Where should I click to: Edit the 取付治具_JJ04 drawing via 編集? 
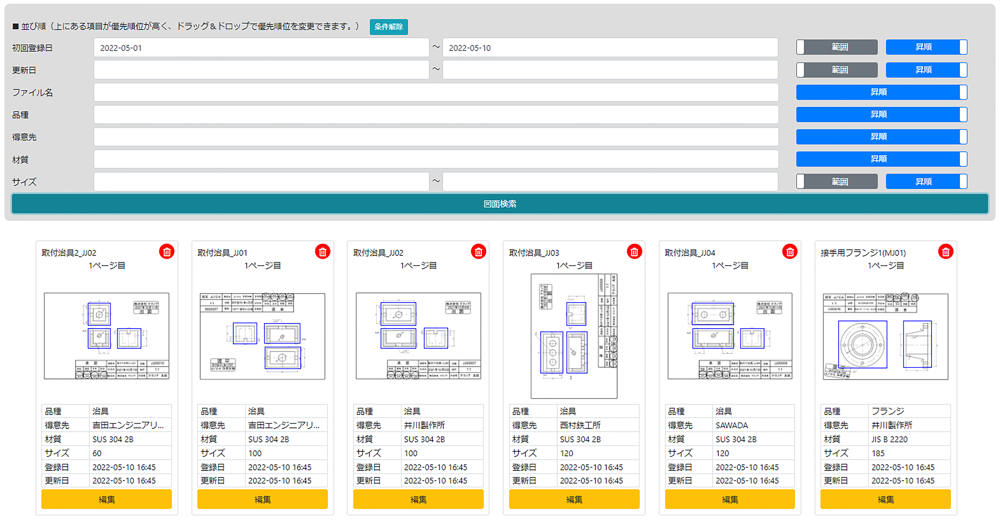pyautogui.click(x=730, y=500)
